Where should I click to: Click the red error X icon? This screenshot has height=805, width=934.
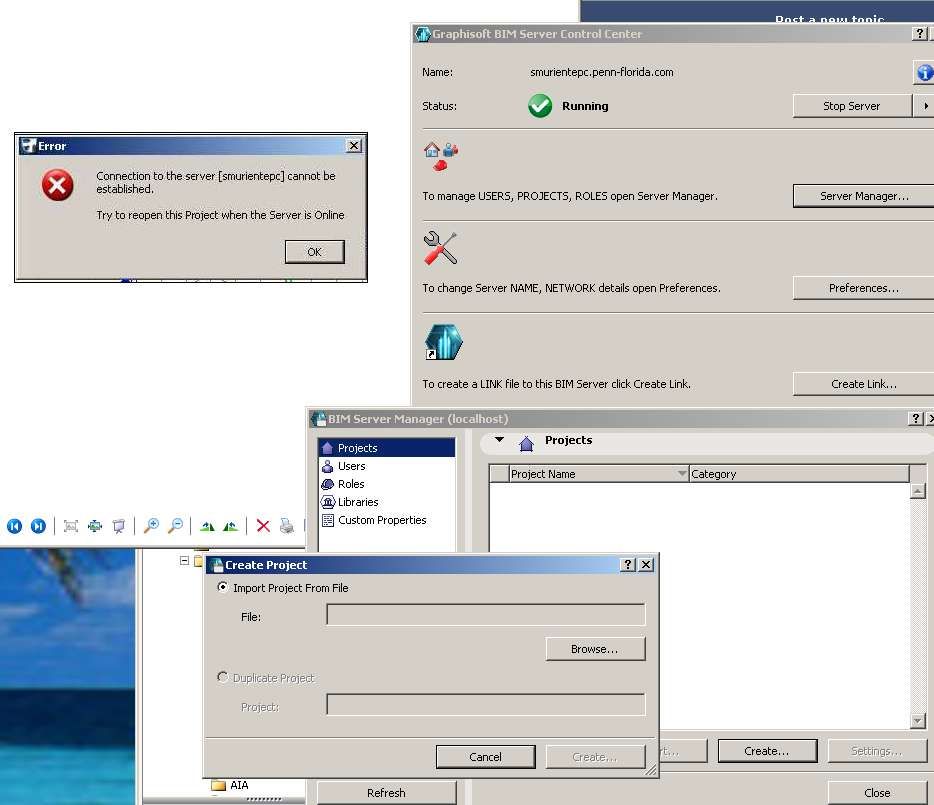(58, 185)
